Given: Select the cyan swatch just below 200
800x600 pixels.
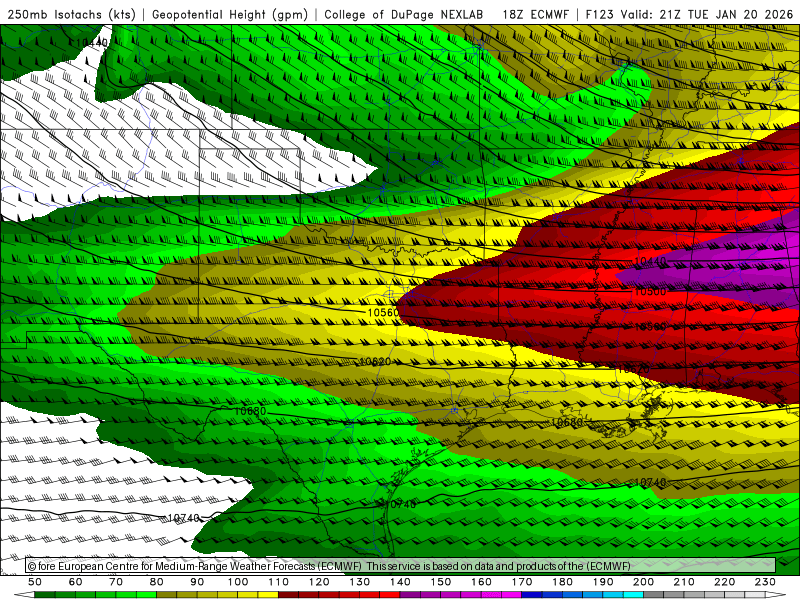Looking at the screenshot, I should [x=633, y=594].
